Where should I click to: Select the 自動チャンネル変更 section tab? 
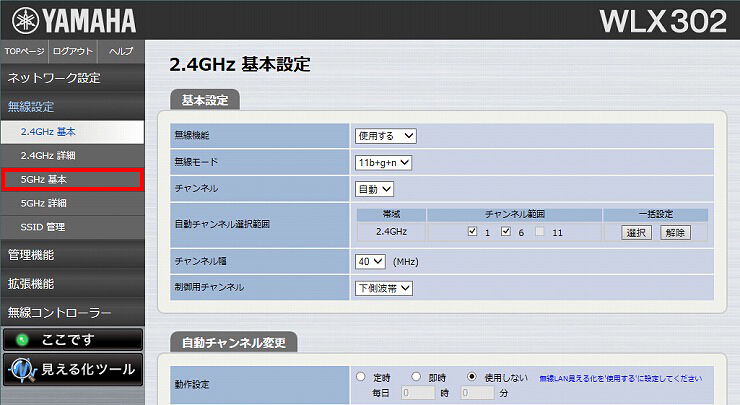(234, 342)
